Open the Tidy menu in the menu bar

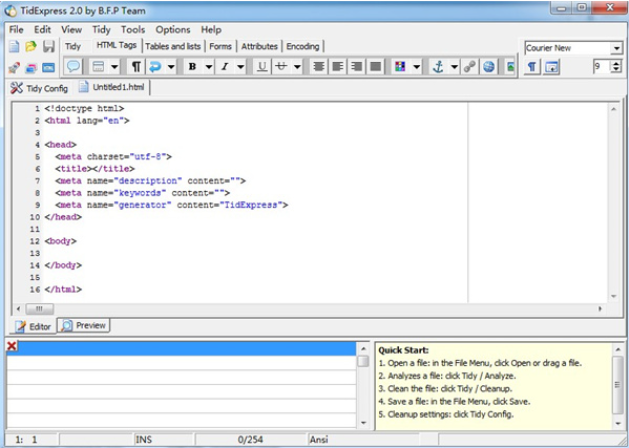tap(101, 30)
